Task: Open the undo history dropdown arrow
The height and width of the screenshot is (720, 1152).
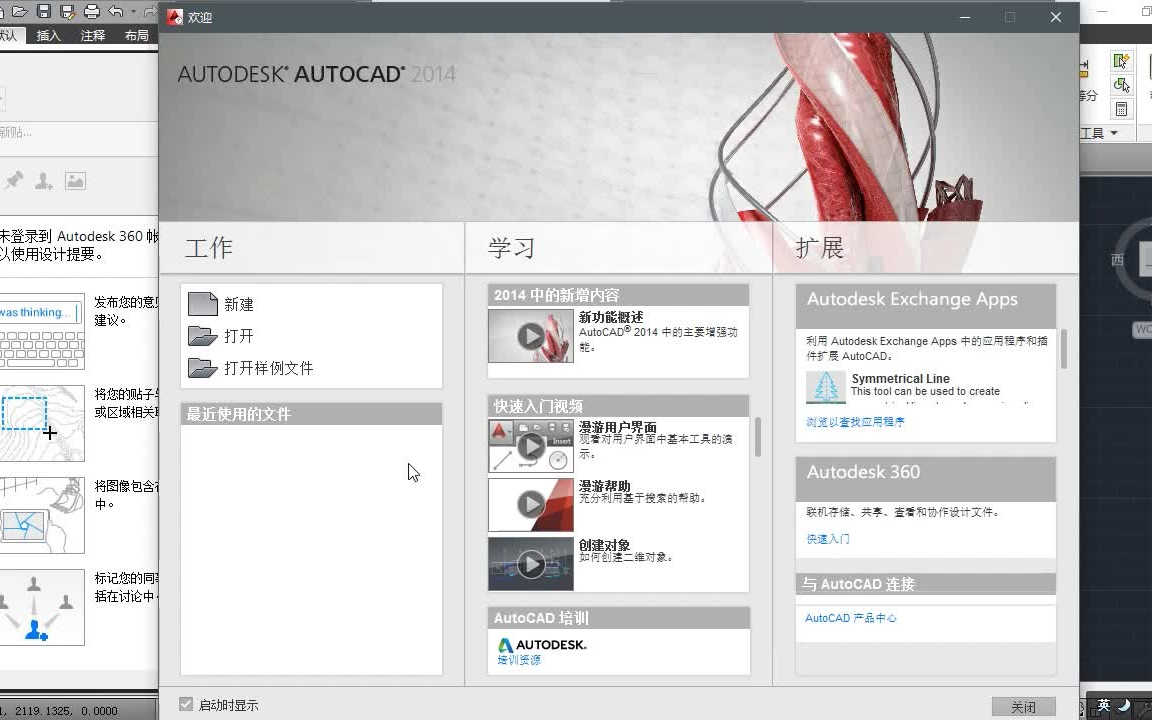Action: [x=132, y=12]
